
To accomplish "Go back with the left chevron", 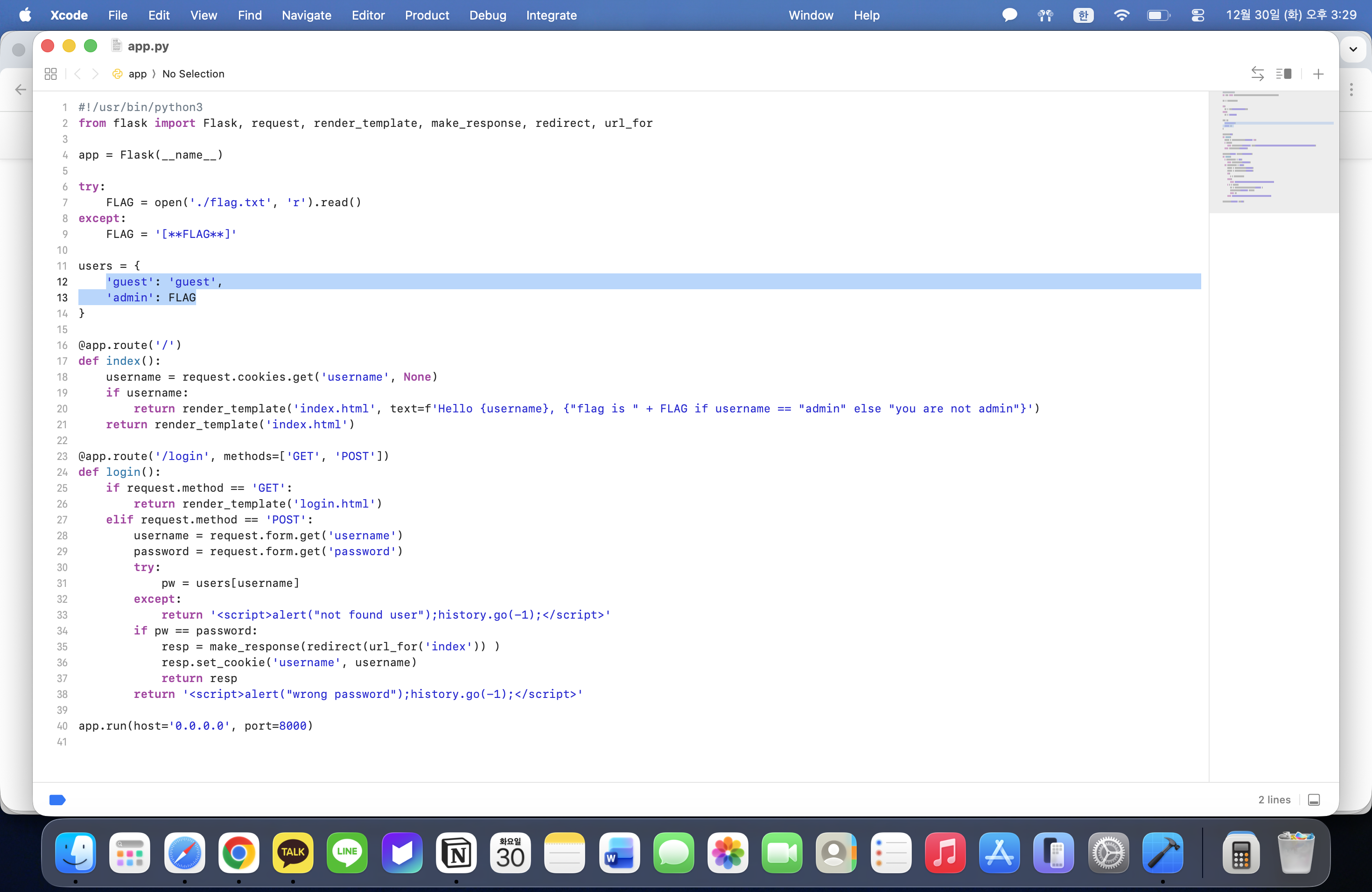I will (x=78, y=74).
